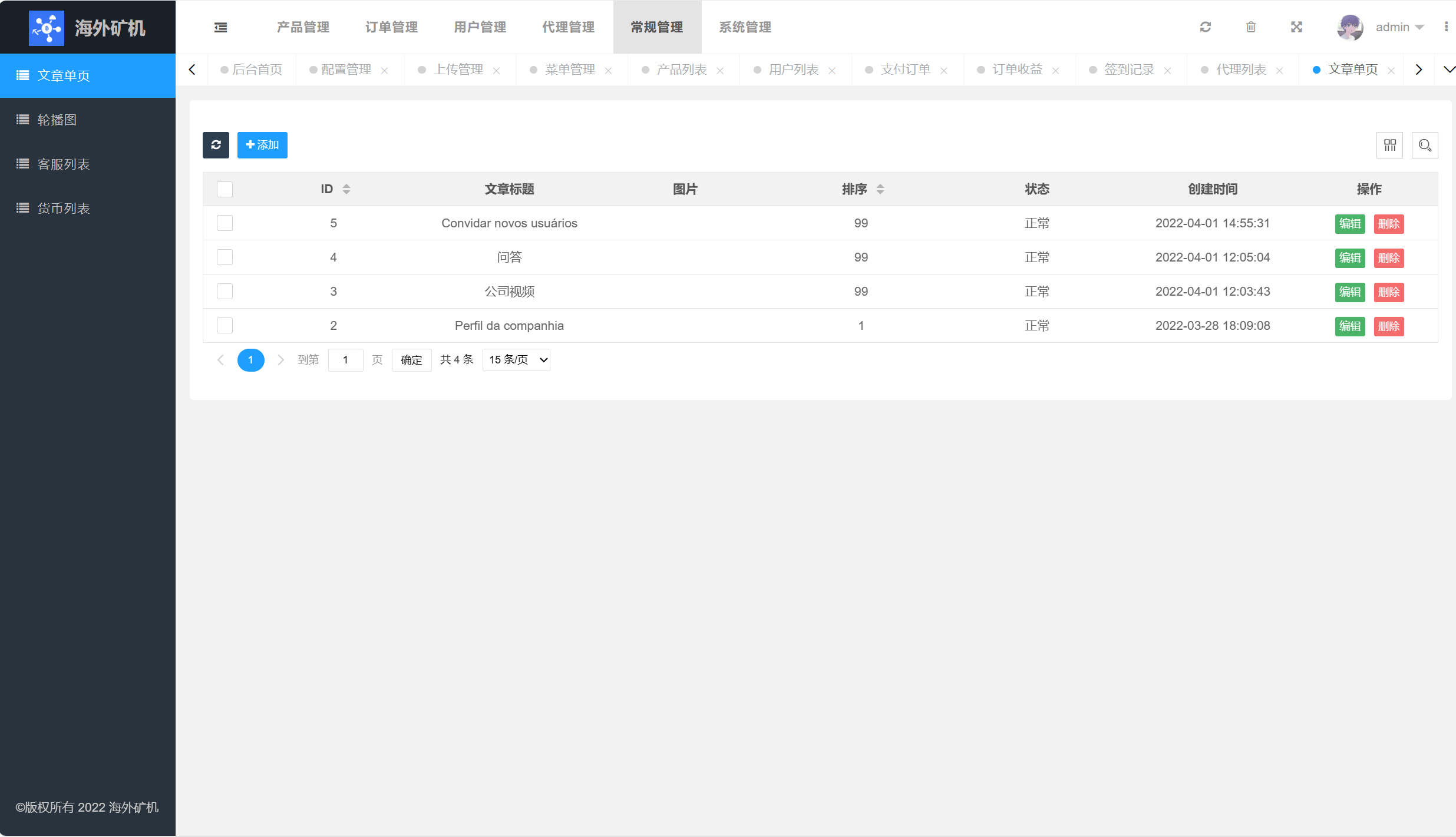1456x837 pixels.
Task: Collapse the sidebar with the menu fold icon
Action: click(220, 27)
